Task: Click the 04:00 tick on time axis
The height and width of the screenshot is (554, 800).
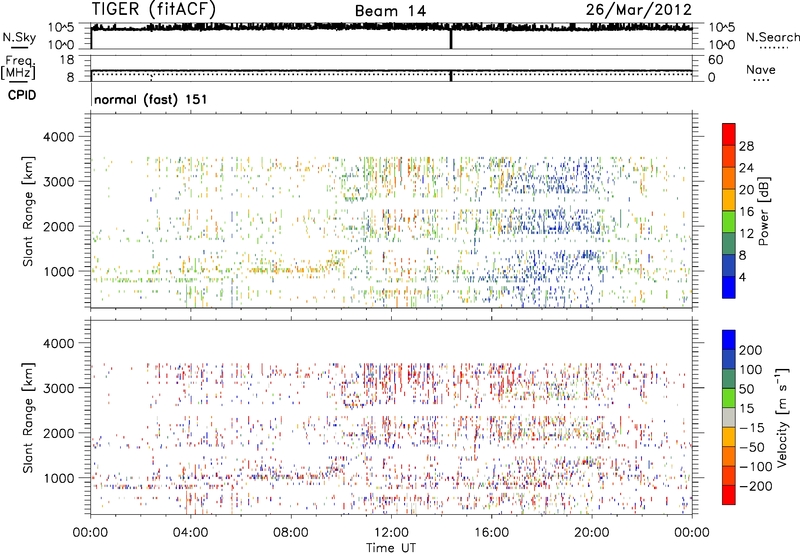Action: pos(190,532)
